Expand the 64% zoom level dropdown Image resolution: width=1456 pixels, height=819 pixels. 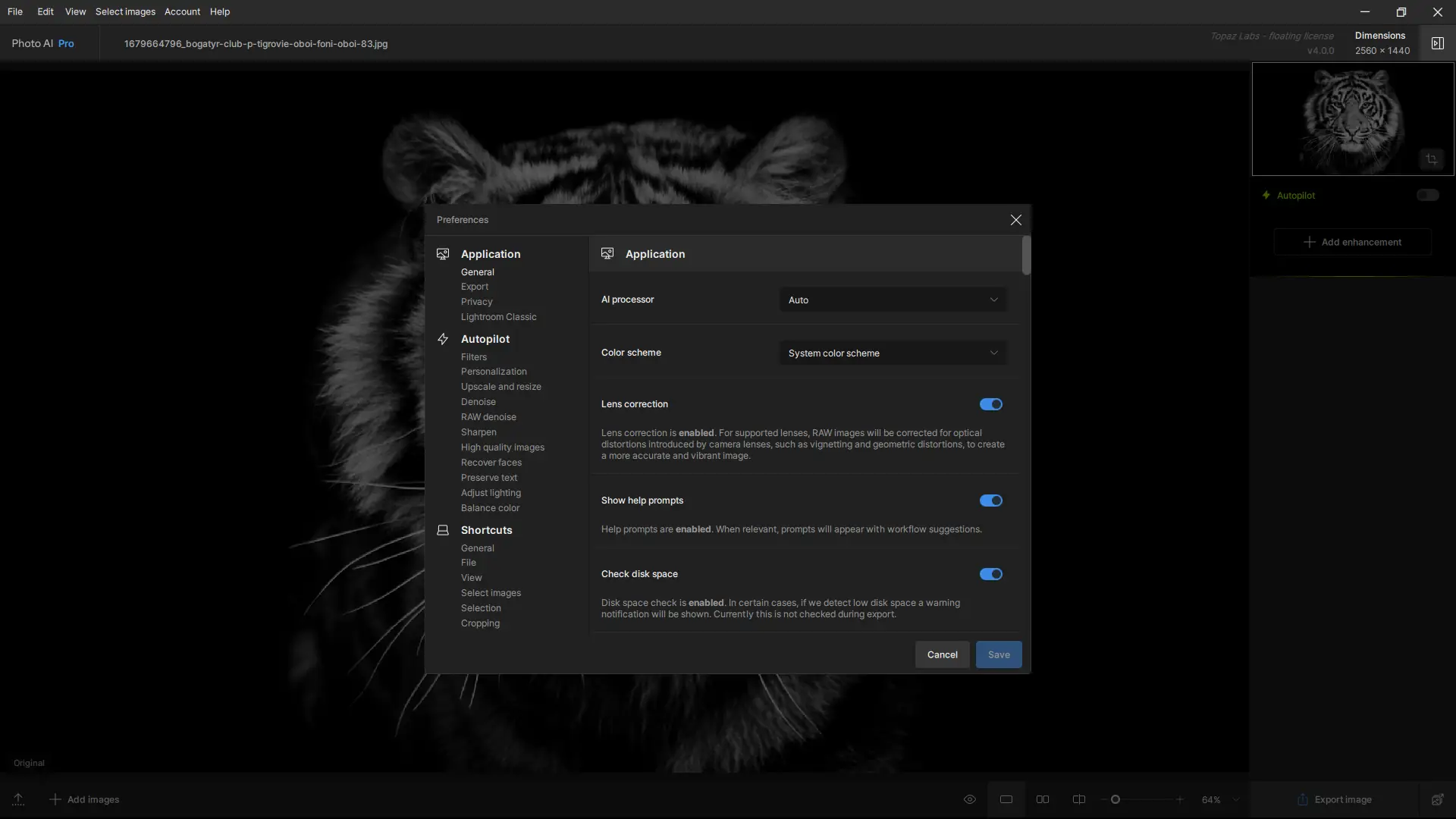click(1236, 799)
